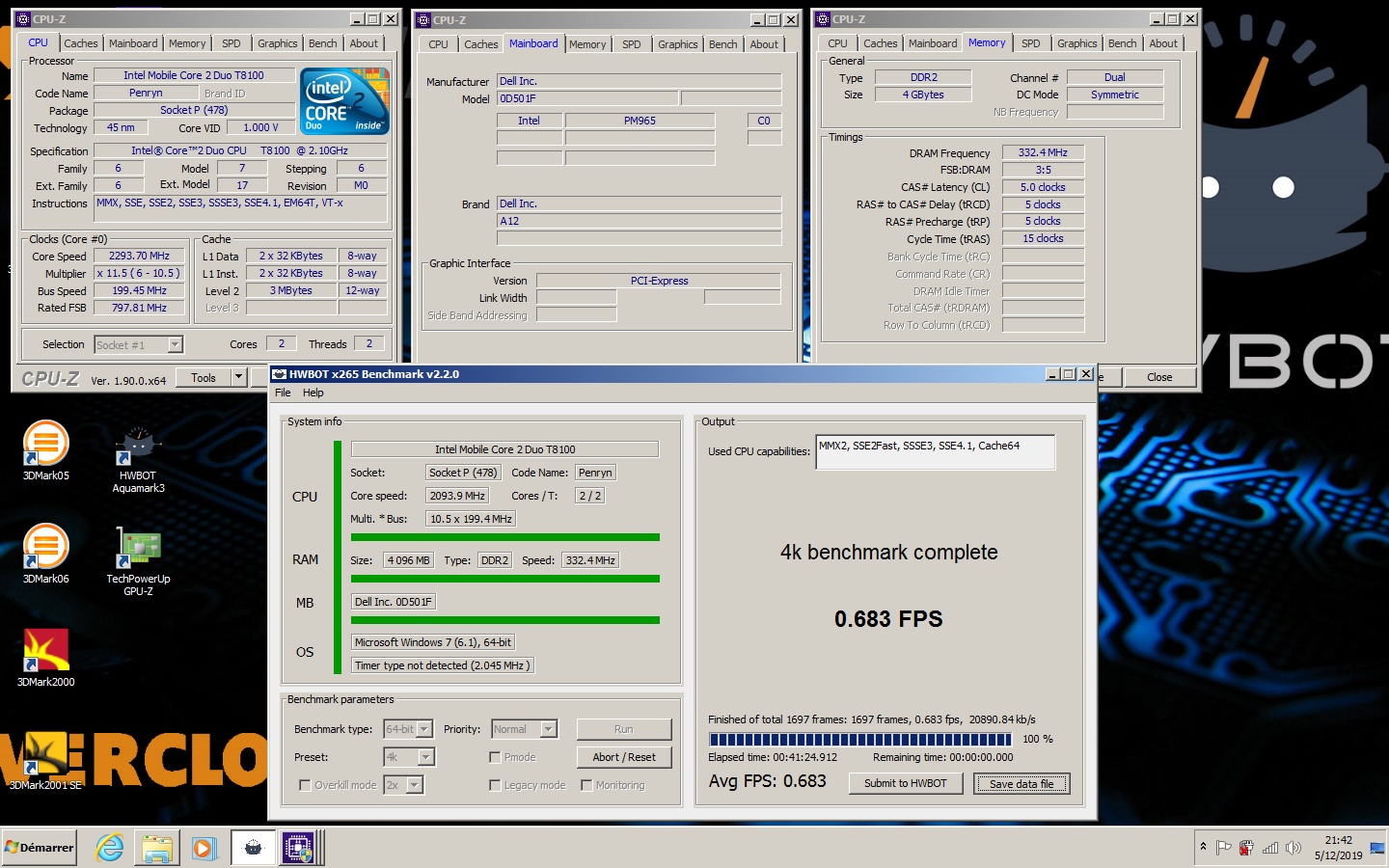This screenshot has width=1389, height=868.
Task: Click the Multiplier value x 11.5 (6 - 10.5)
Action: (139, 274)
